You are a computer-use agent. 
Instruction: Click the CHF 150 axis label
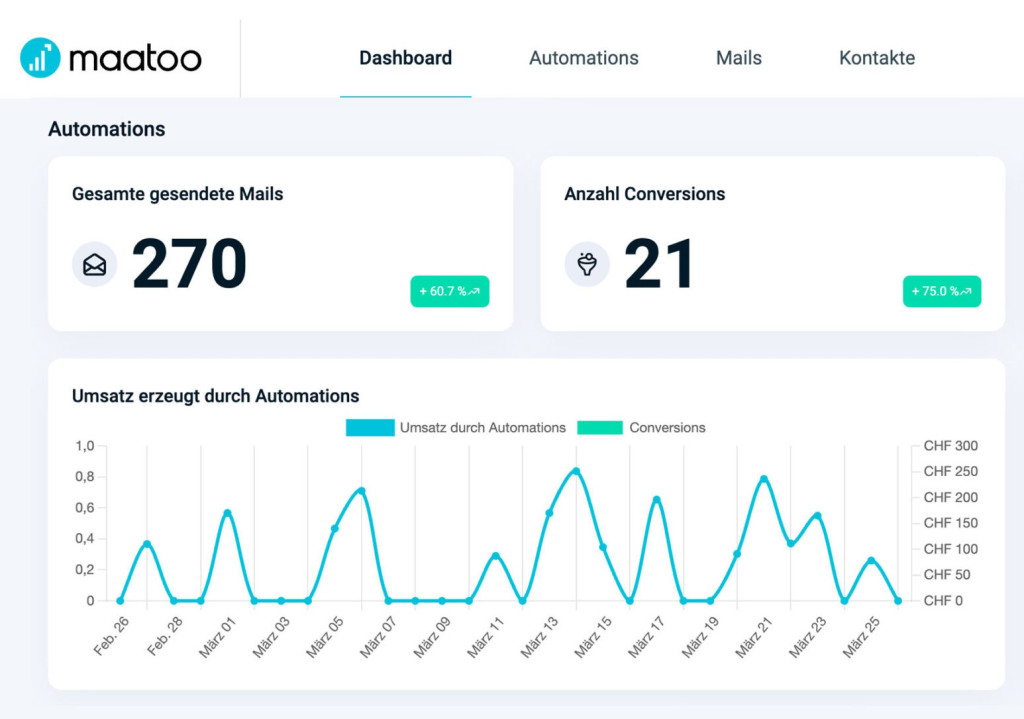(x=951, y=523)
